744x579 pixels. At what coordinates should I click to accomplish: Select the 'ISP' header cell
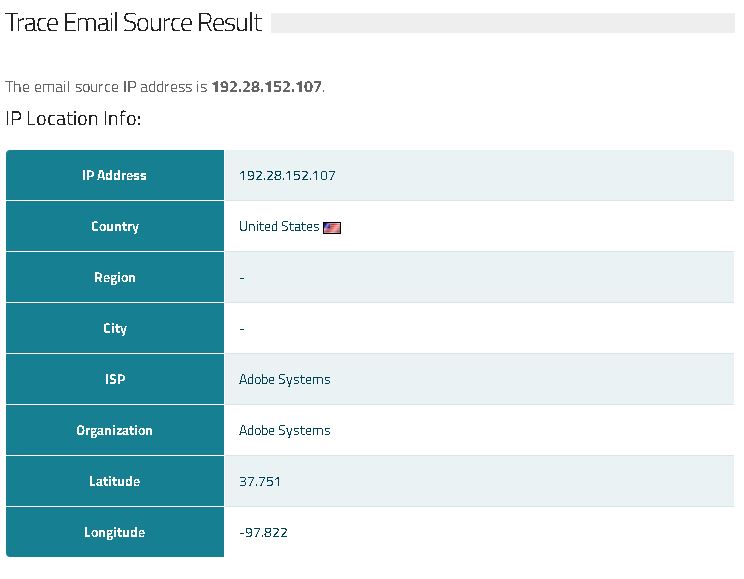coord(115,380)
